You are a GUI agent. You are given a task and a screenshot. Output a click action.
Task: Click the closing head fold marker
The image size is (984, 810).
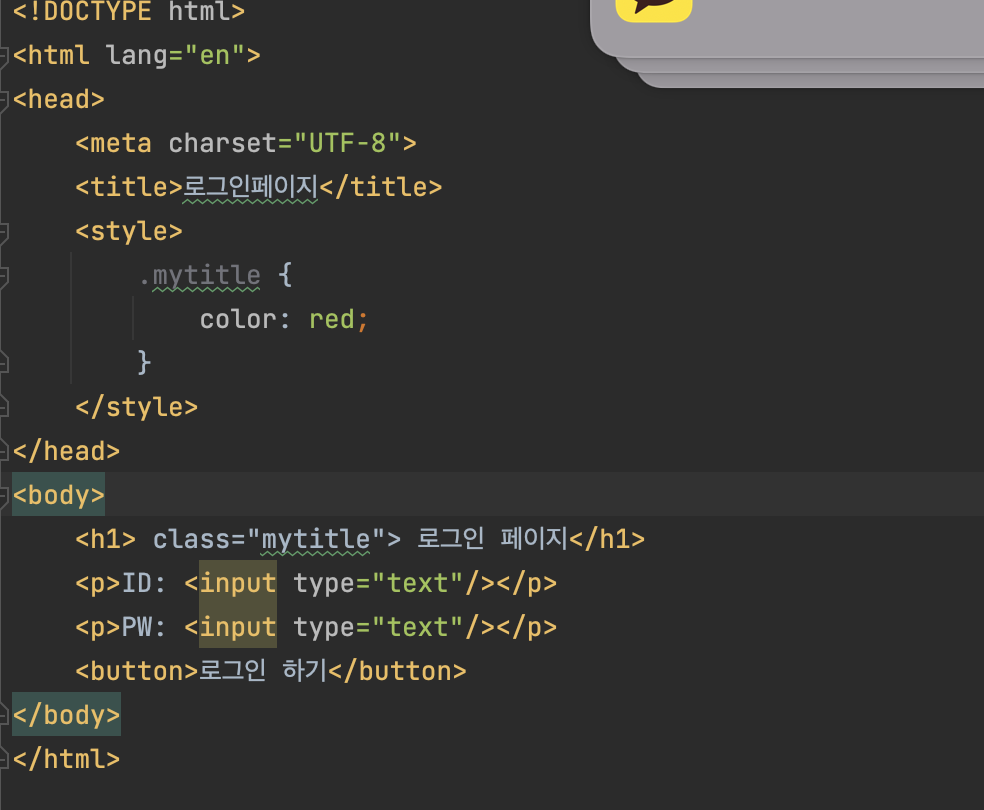[4, 452]
